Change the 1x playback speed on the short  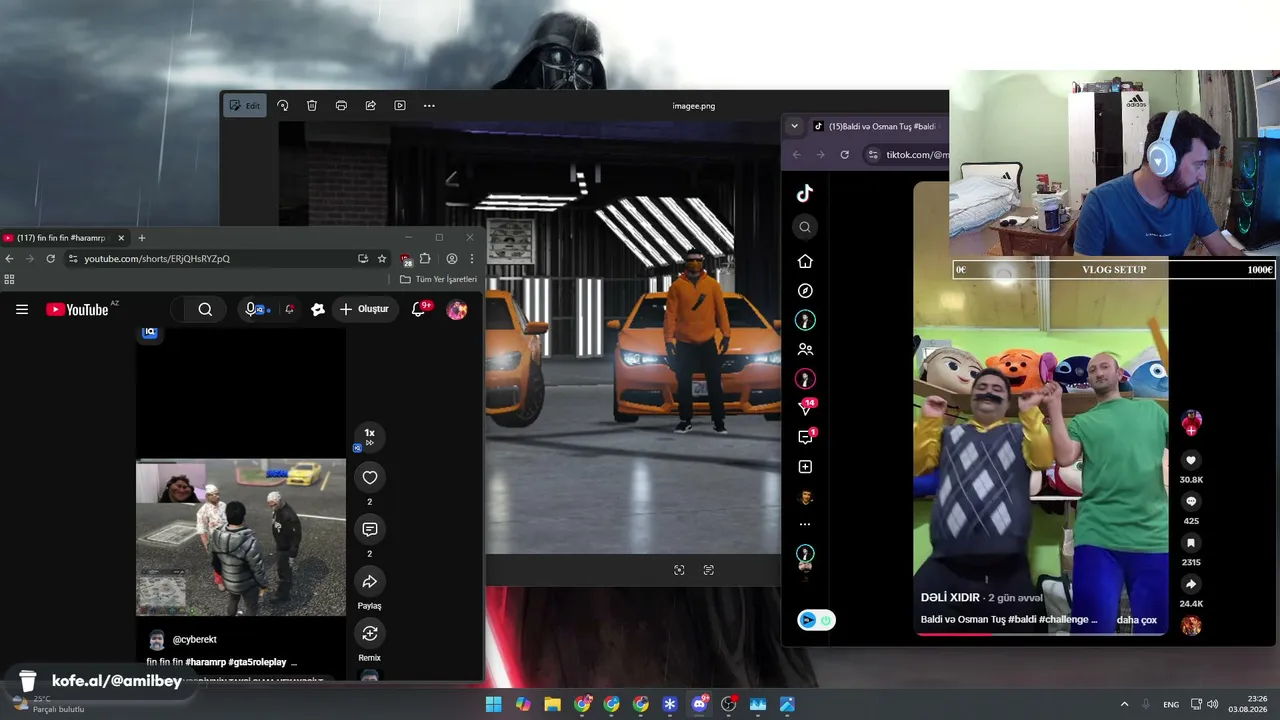(369, 437)
